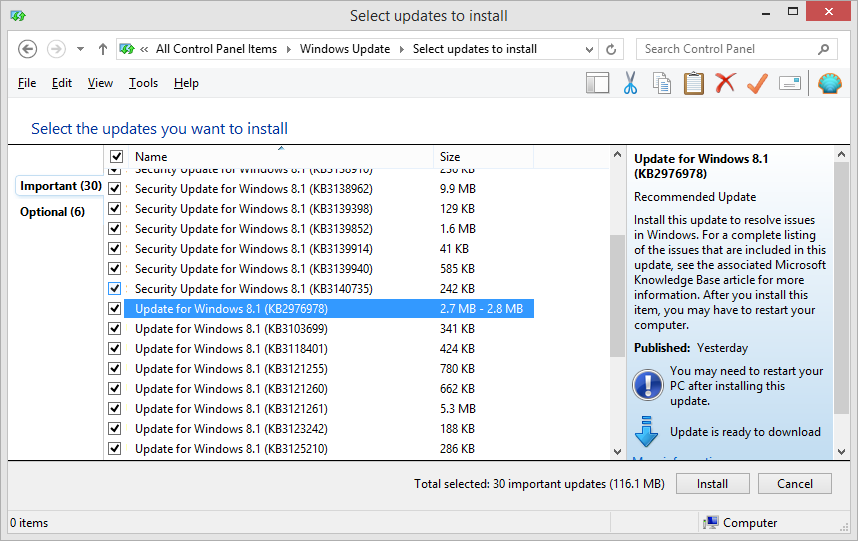Select Update for Windows 8.1 (KB3121261) row

(329, 409)
